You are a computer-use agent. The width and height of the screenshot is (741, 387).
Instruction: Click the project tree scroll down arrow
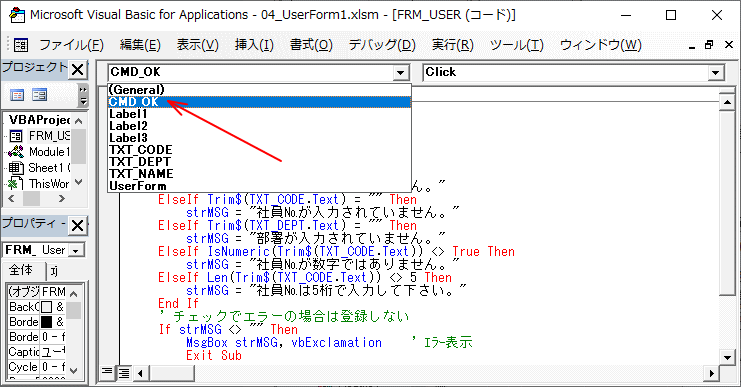tap(79, 182)
